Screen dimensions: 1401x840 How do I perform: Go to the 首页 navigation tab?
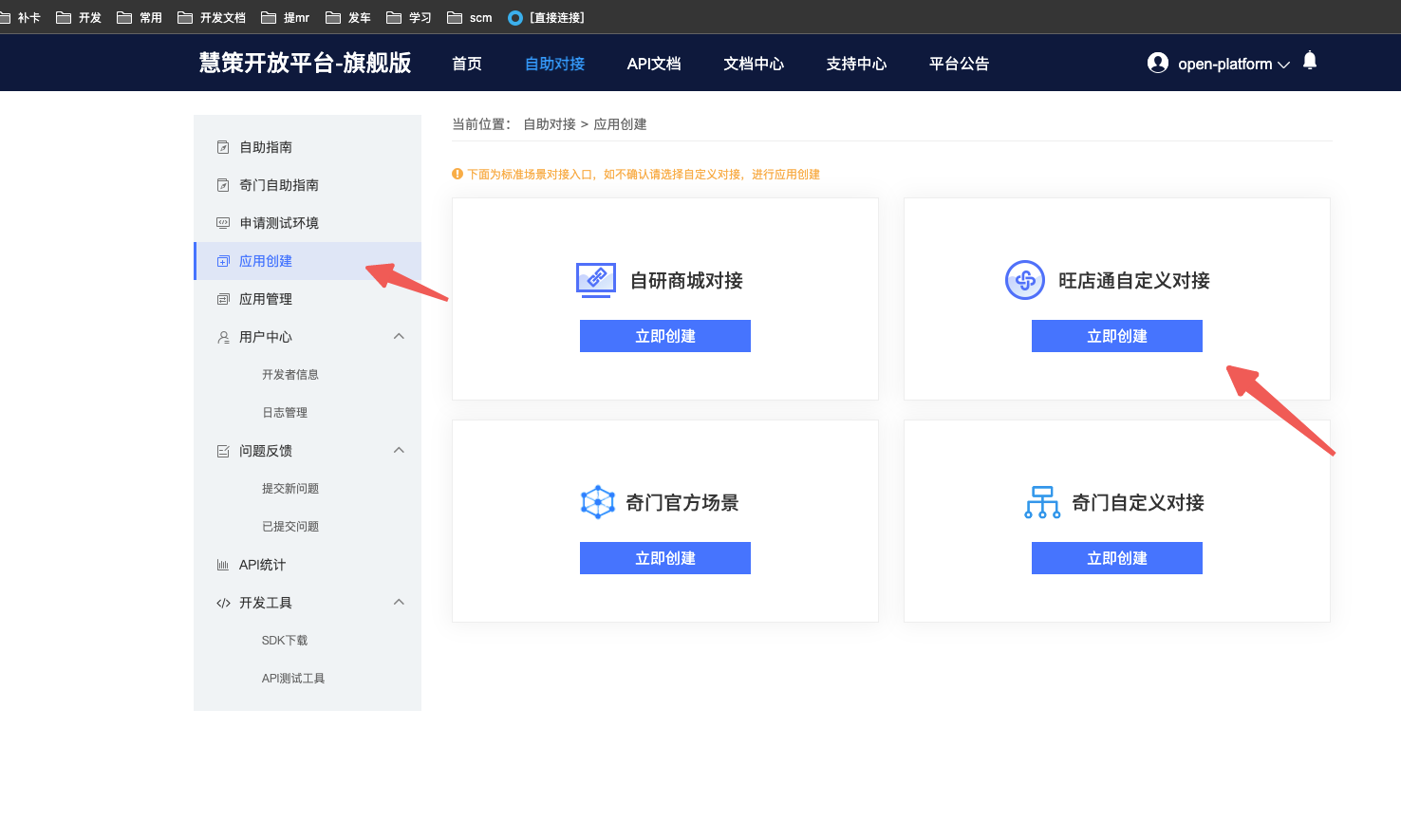pyautogui.click(x=467, y=64)
